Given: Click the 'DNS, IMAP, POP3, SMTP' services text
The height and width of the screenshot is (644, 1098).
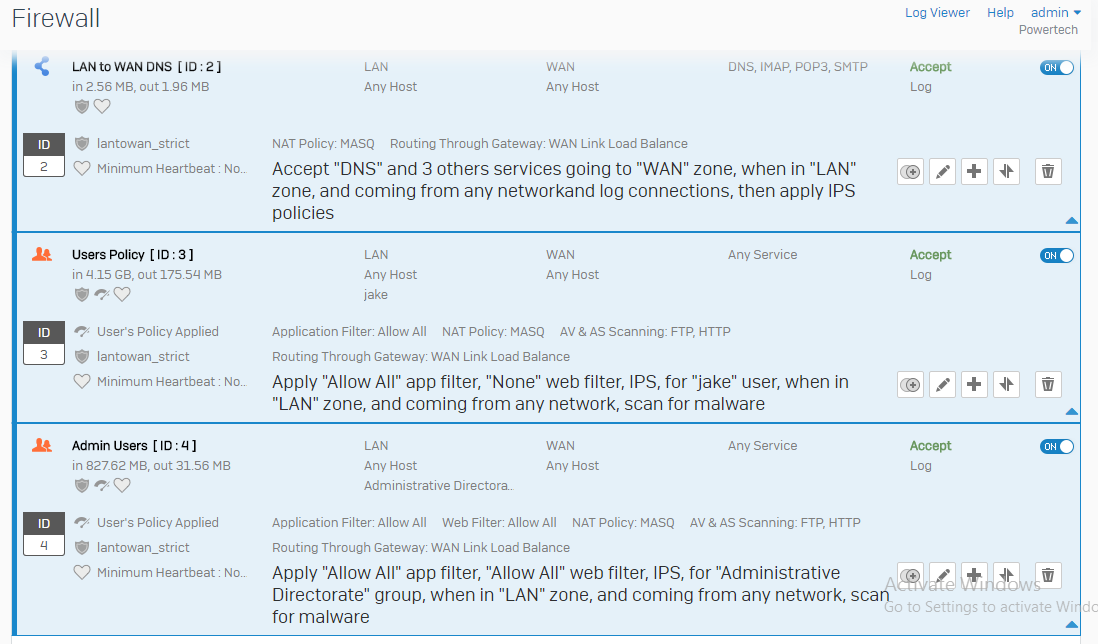Looking at the screenshot, I should point(798,66).
